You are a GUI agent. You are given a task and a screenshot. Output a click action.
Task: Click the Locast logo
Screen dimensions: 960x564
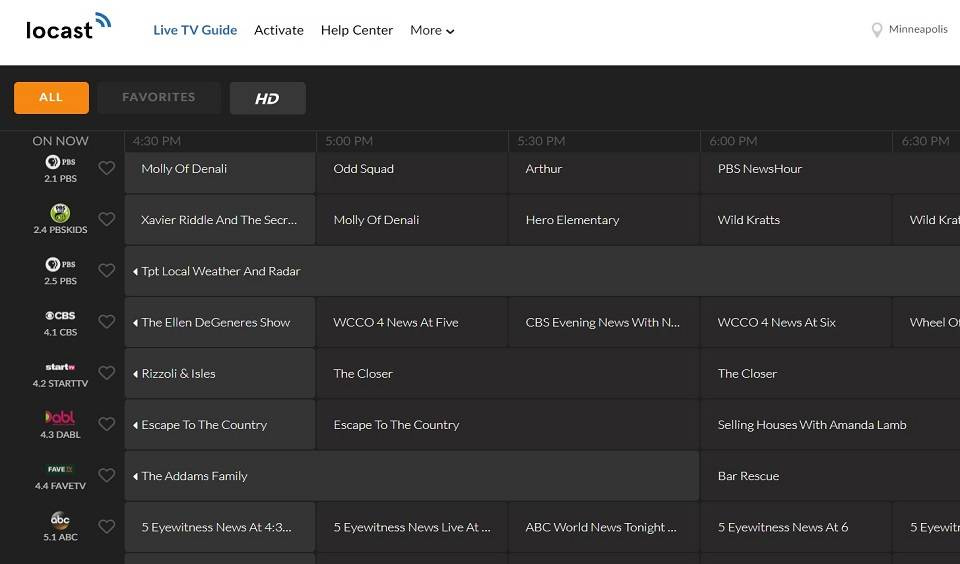[69, 26]
